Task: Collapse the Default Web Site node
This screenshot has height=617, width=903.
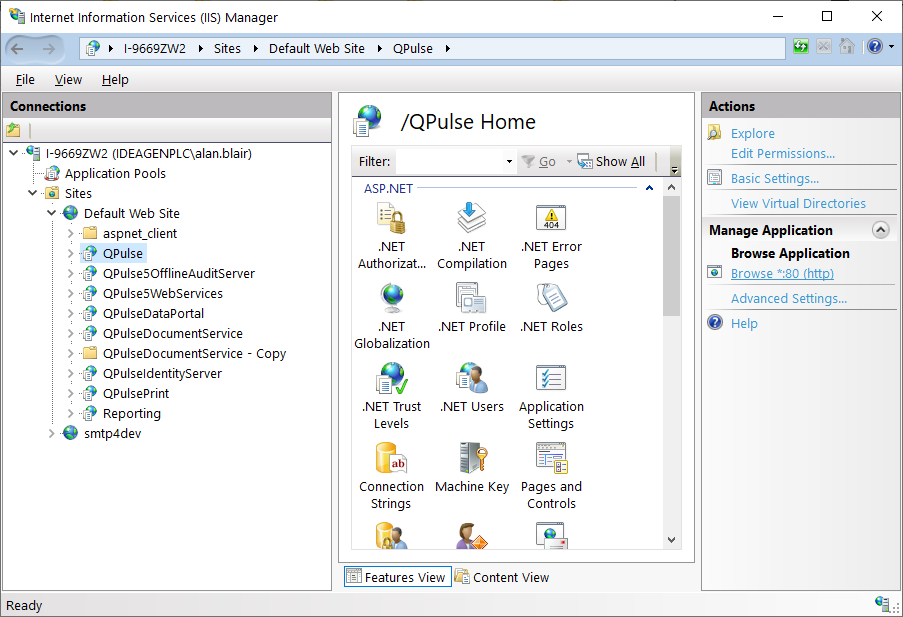Action: pyautogui.click(x=52, y=213)
